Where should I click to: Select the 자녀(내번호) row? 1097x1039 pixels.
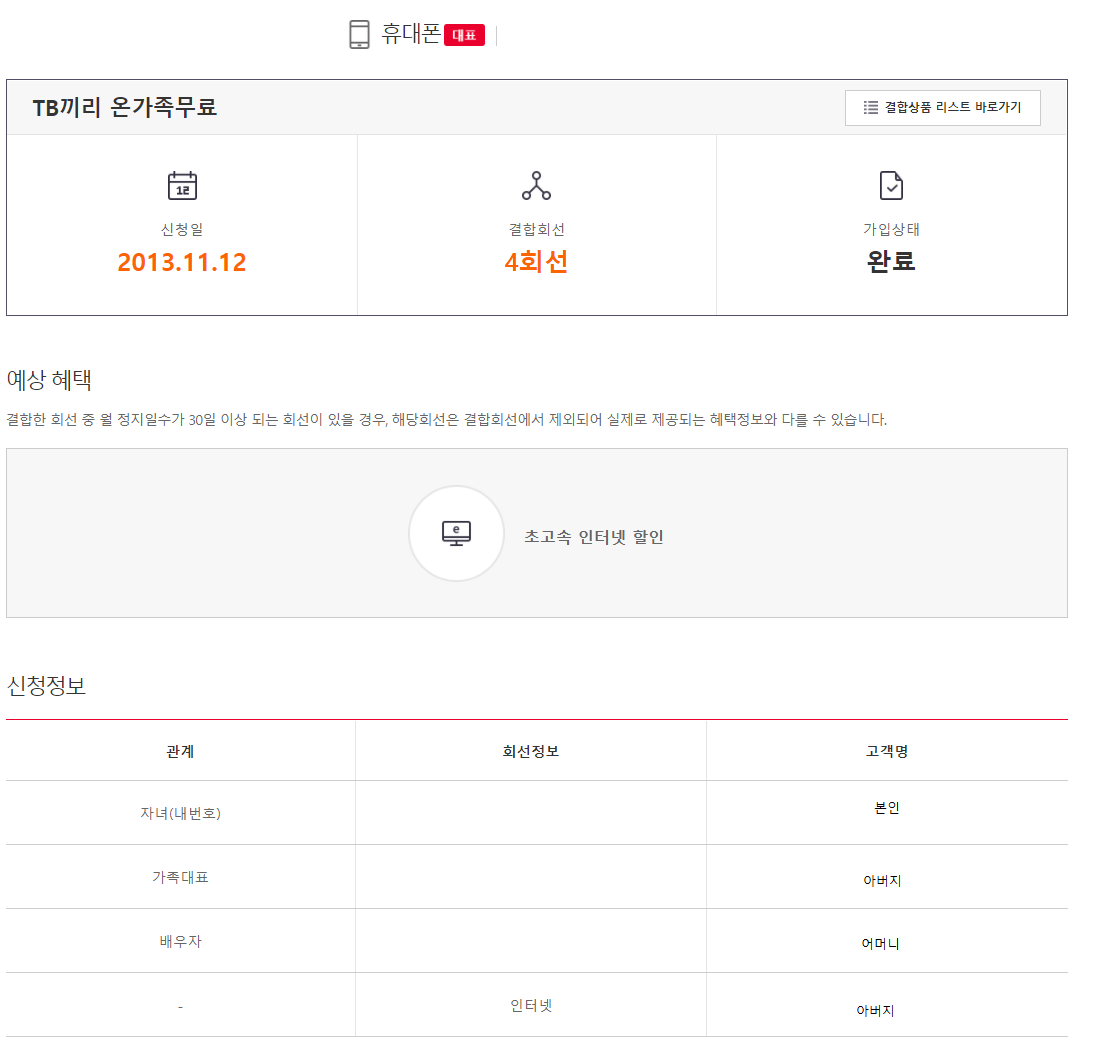click(180, 813)
